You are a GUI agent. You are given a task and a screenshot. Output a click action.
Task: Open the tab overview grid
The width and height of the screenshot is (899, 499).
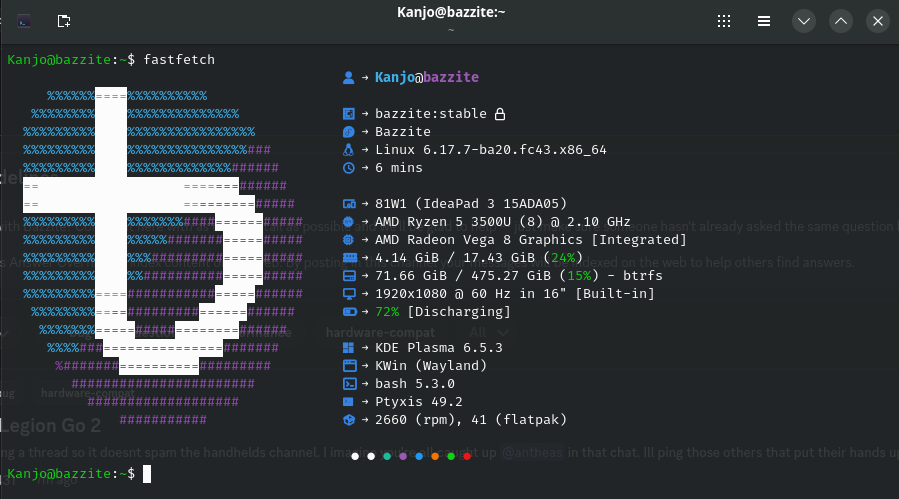tap(724, 21)
